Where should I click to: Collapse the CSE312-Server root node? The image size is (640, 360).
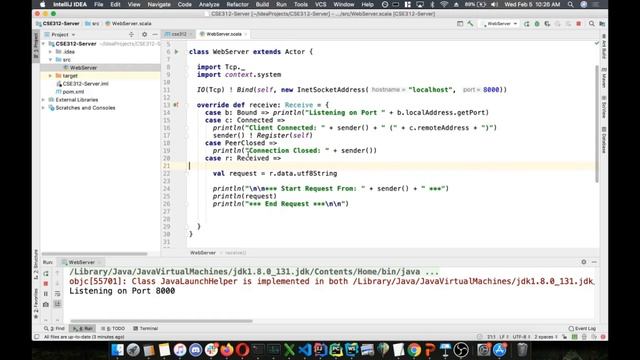tap(44, 44)
